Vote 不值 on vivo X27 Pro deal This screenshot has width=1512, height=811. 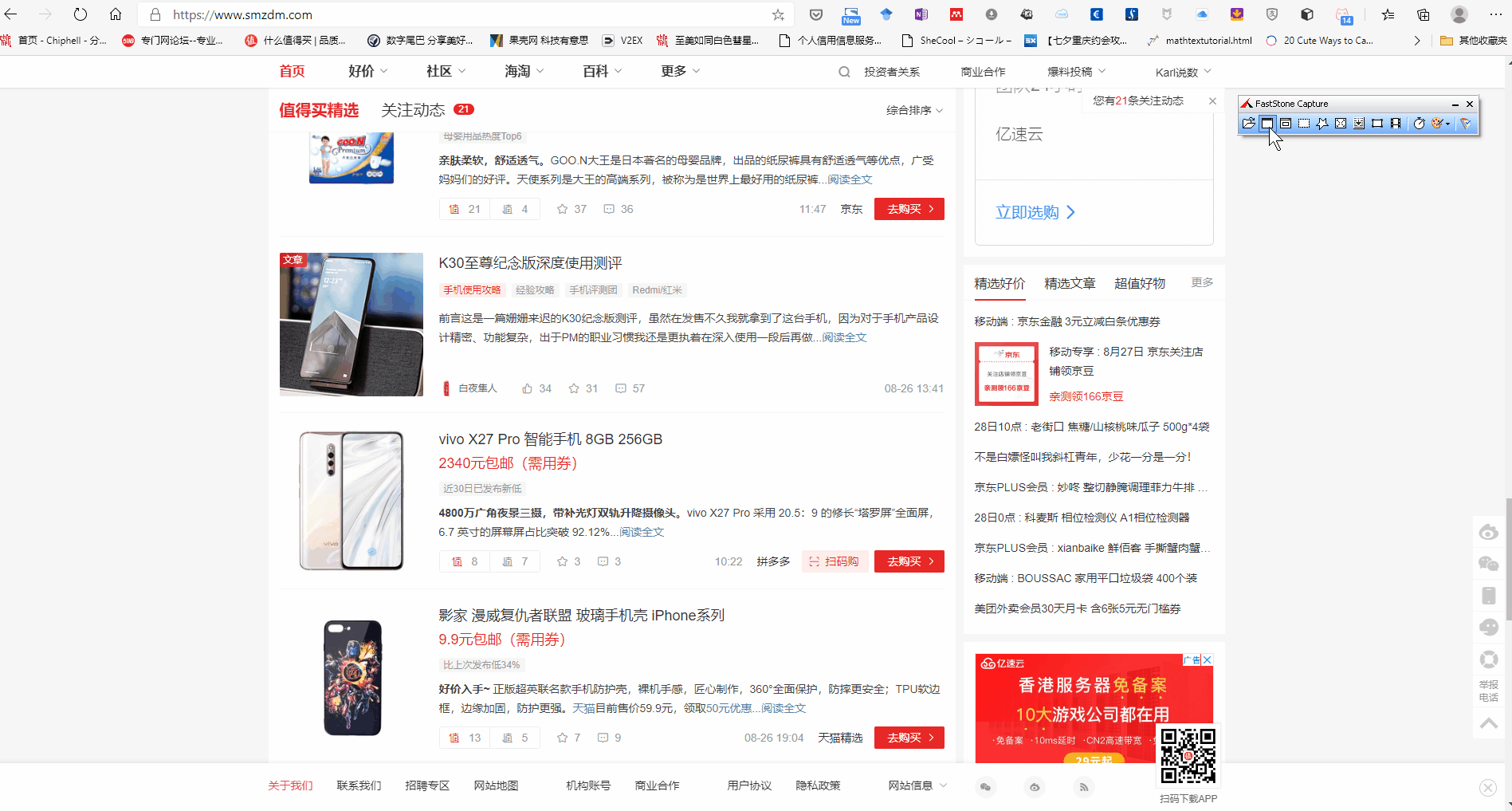pyautogui.click(x=515, y=561)
